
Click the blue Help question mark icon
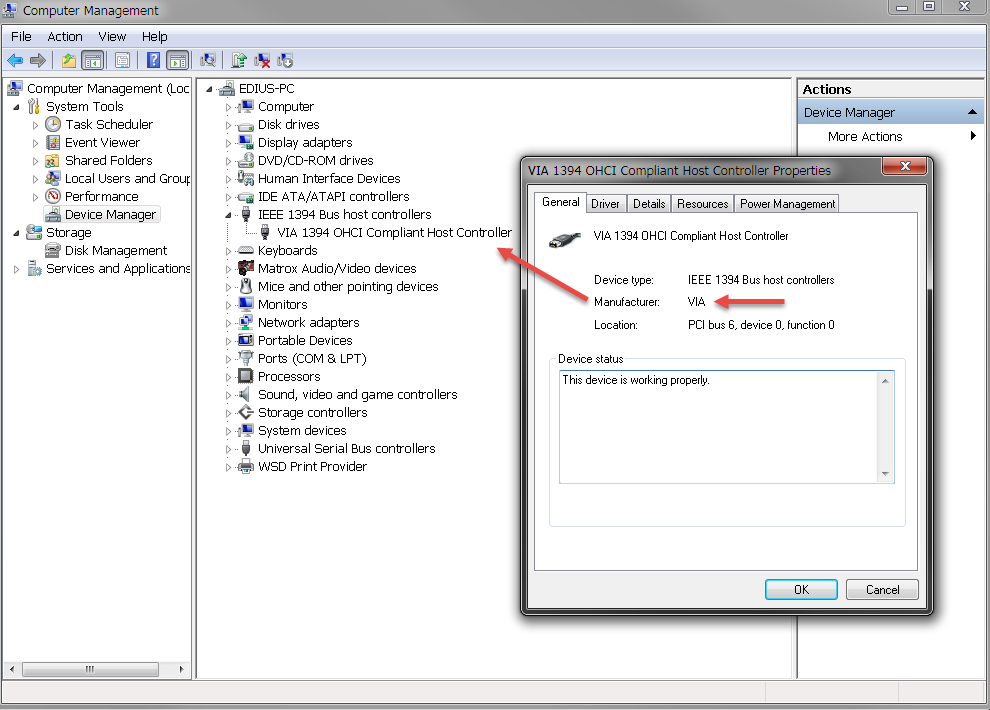(x=153, y=61)
